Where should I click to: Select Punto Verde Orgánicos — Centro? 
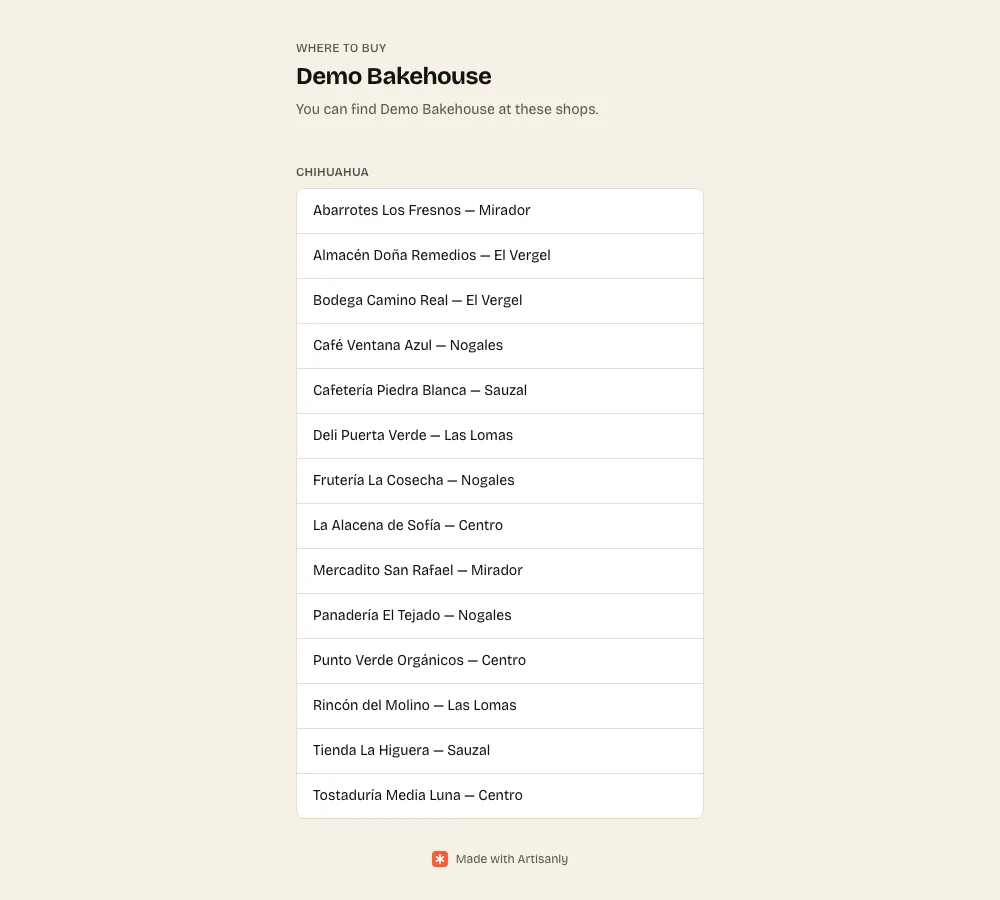click(x=500, y=661)
